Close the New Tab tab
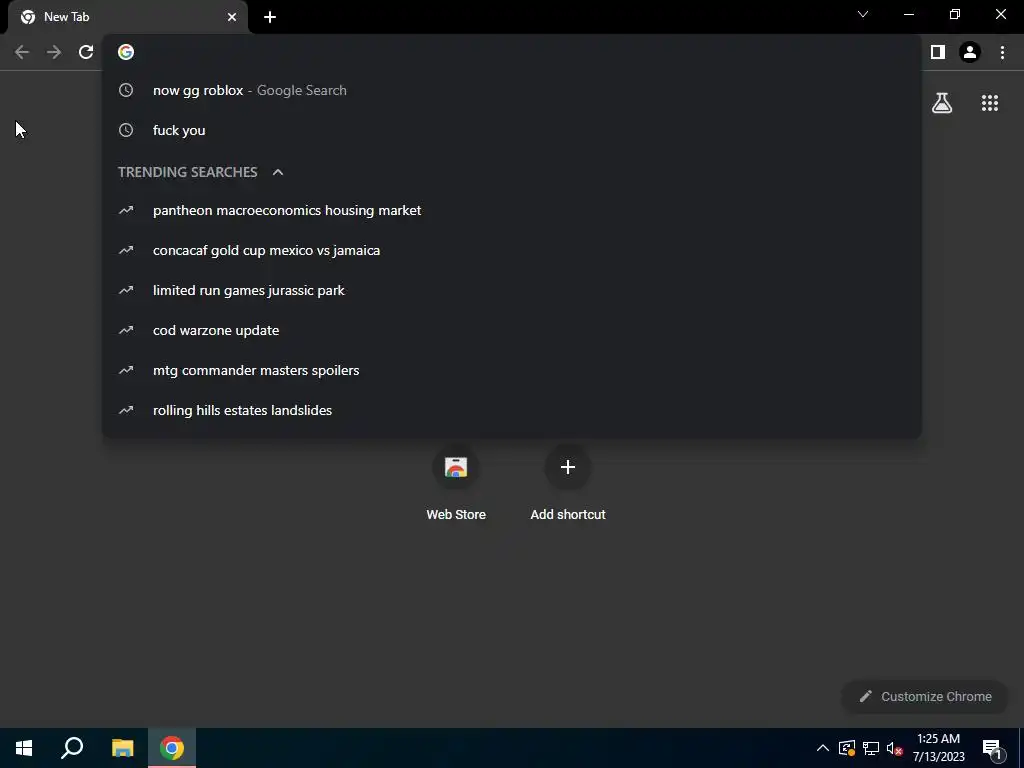1024x768 pixels. click(232, 17)
